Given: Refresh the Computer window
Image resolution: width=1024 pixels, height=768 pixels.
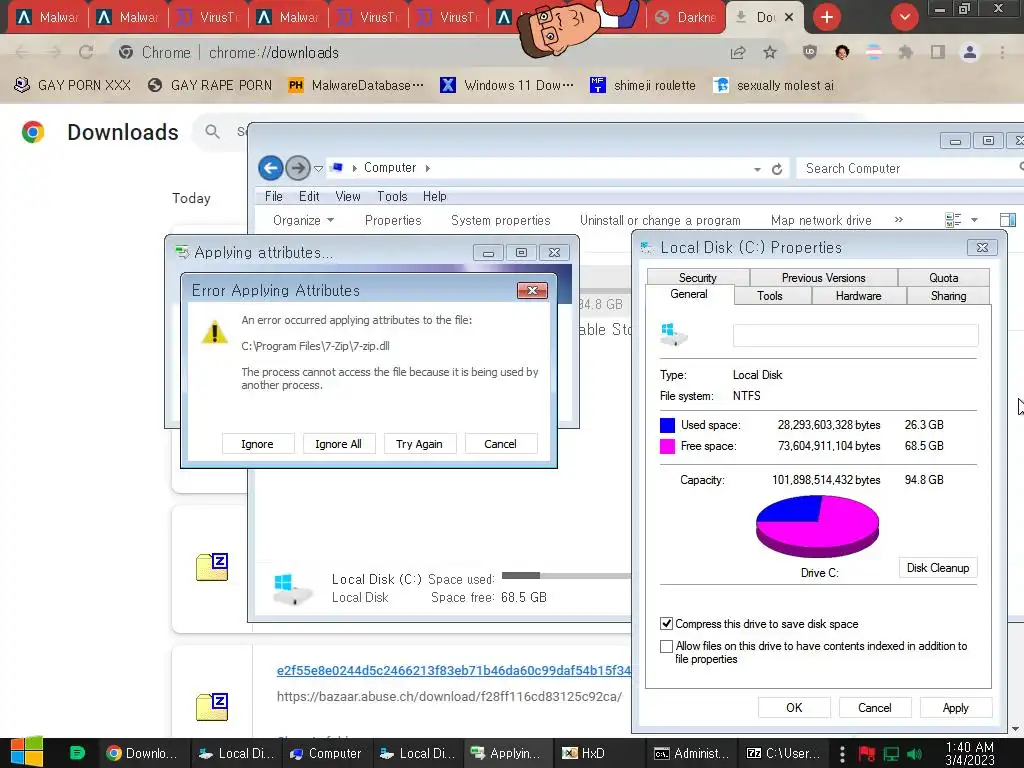Looking at the screenshot, I should 776,169.
